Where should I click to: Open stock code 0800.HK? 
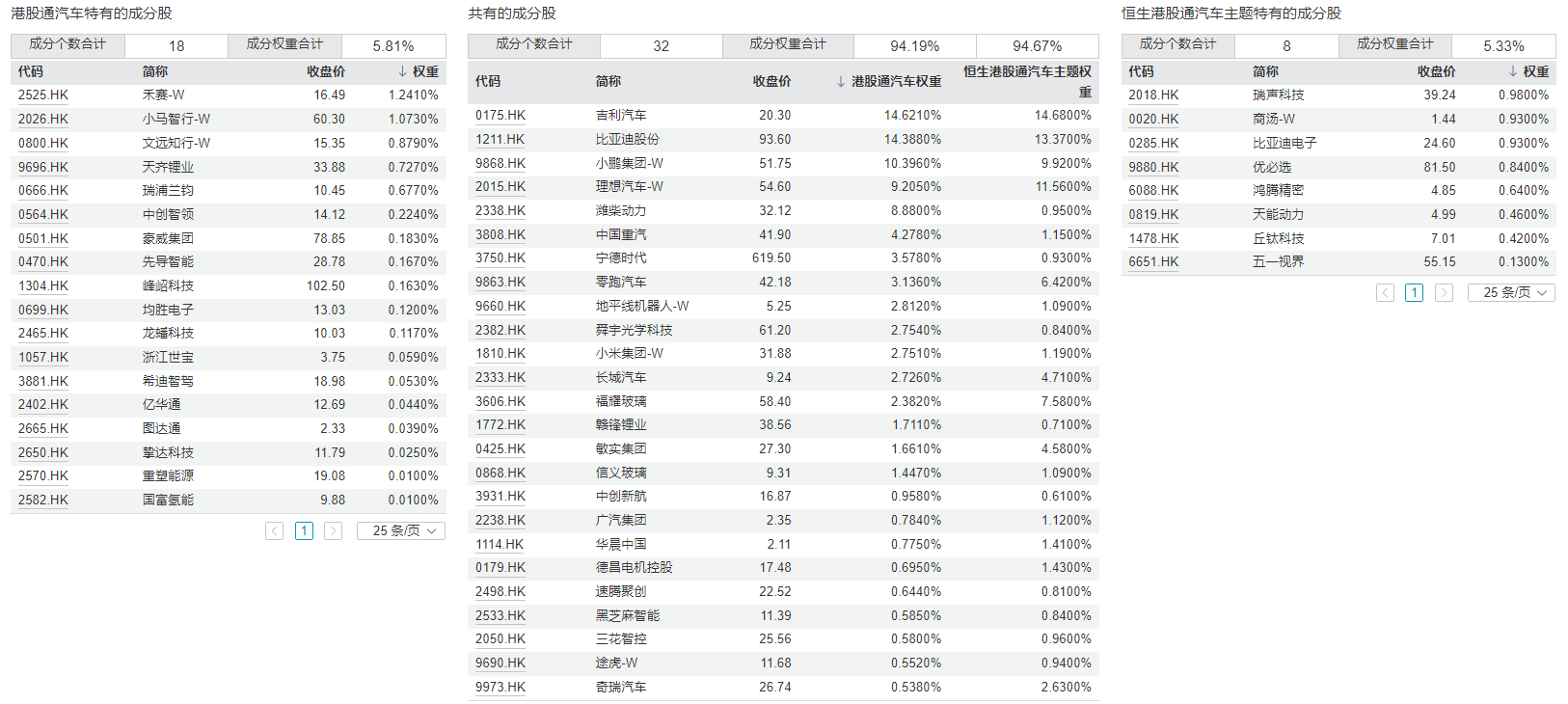[x=43, y=143]
